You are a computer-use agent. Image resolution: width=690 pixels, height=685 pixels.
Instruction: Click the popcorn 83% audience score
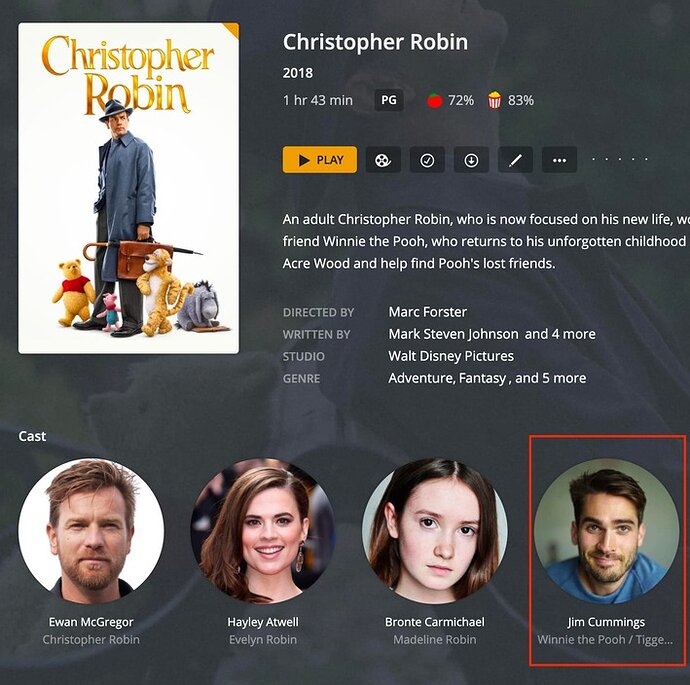(511, 100)
